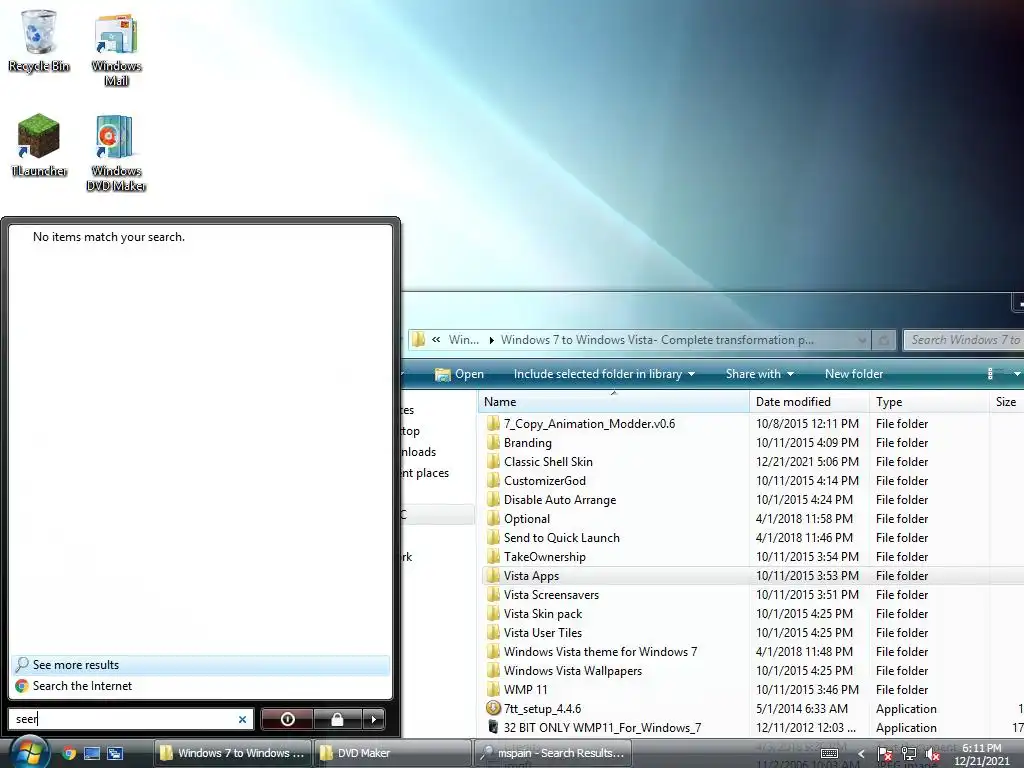Click the Win... breadcrumb segment
This screenshot has width=1024, height=768.
464,340
